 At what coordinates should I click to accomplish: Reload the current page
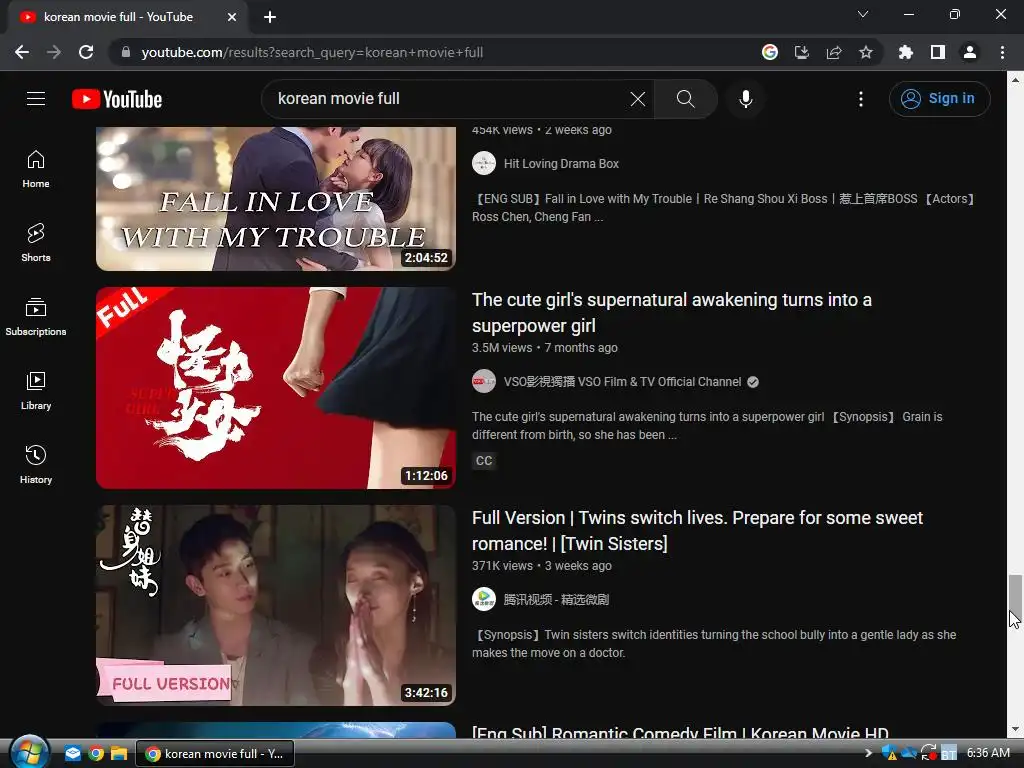pos(86,52)
